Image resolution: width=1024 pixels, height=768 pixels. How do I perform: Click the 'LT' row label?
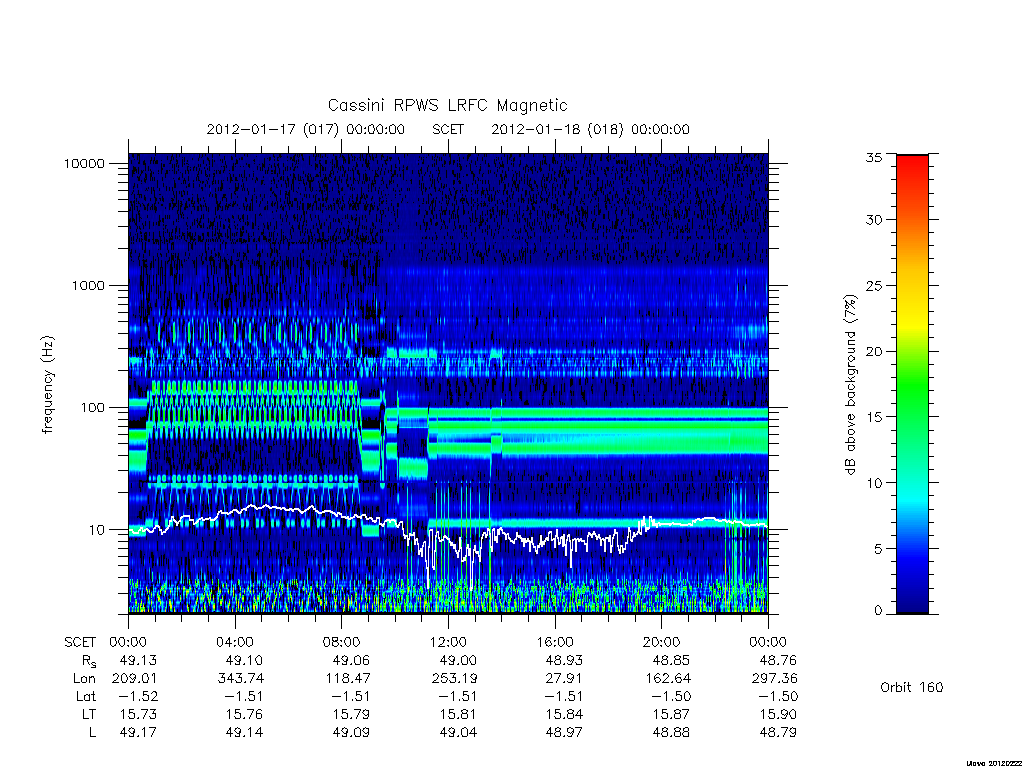pos(89,714)
